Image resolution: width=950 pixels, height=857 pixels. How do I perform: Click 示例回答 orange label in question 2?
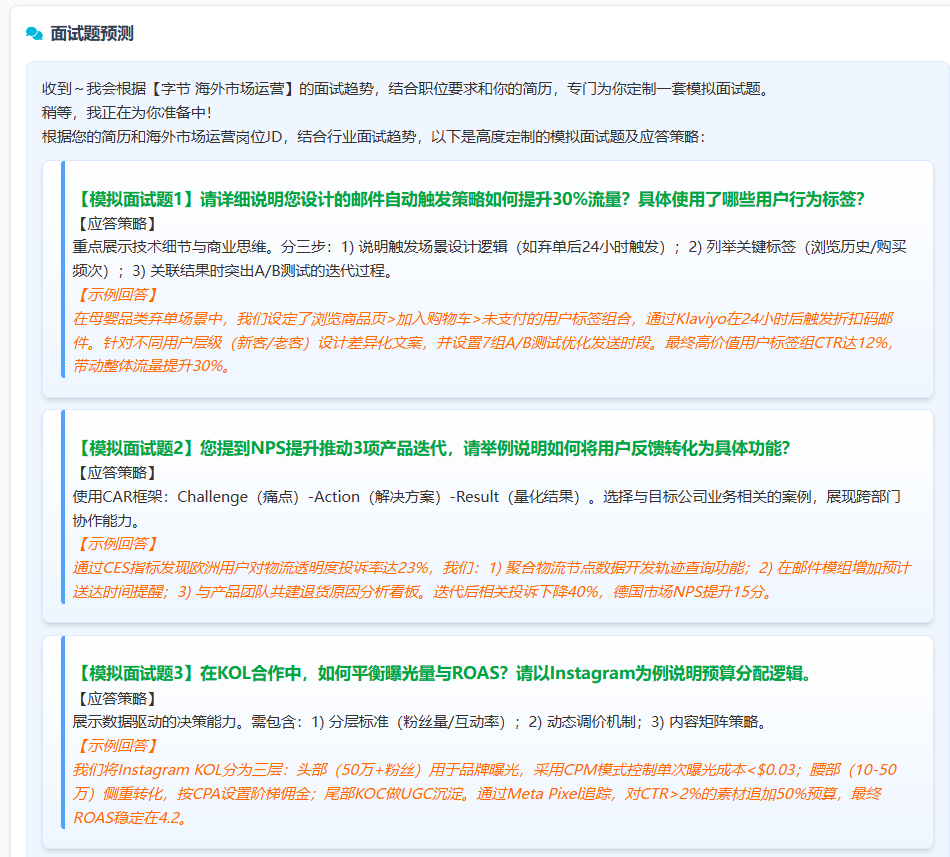tap(117, 544)
